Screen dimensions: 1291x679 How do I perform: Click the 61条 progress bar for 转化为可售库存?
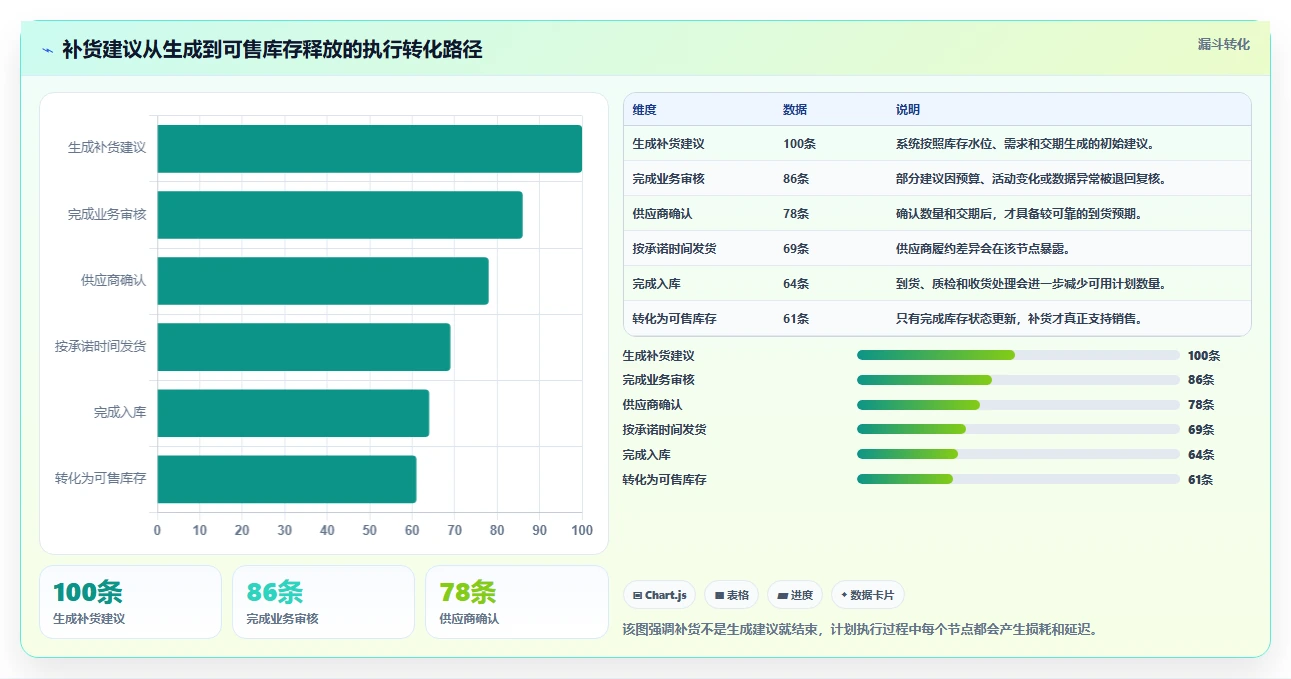1018,479
